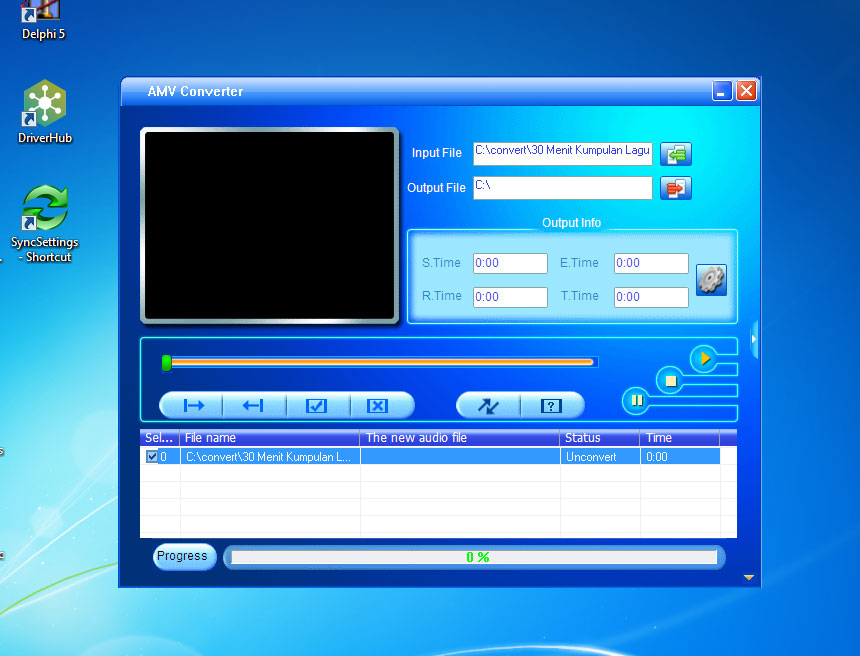Click the input file browse icon
860x656 pixels.
676,154
